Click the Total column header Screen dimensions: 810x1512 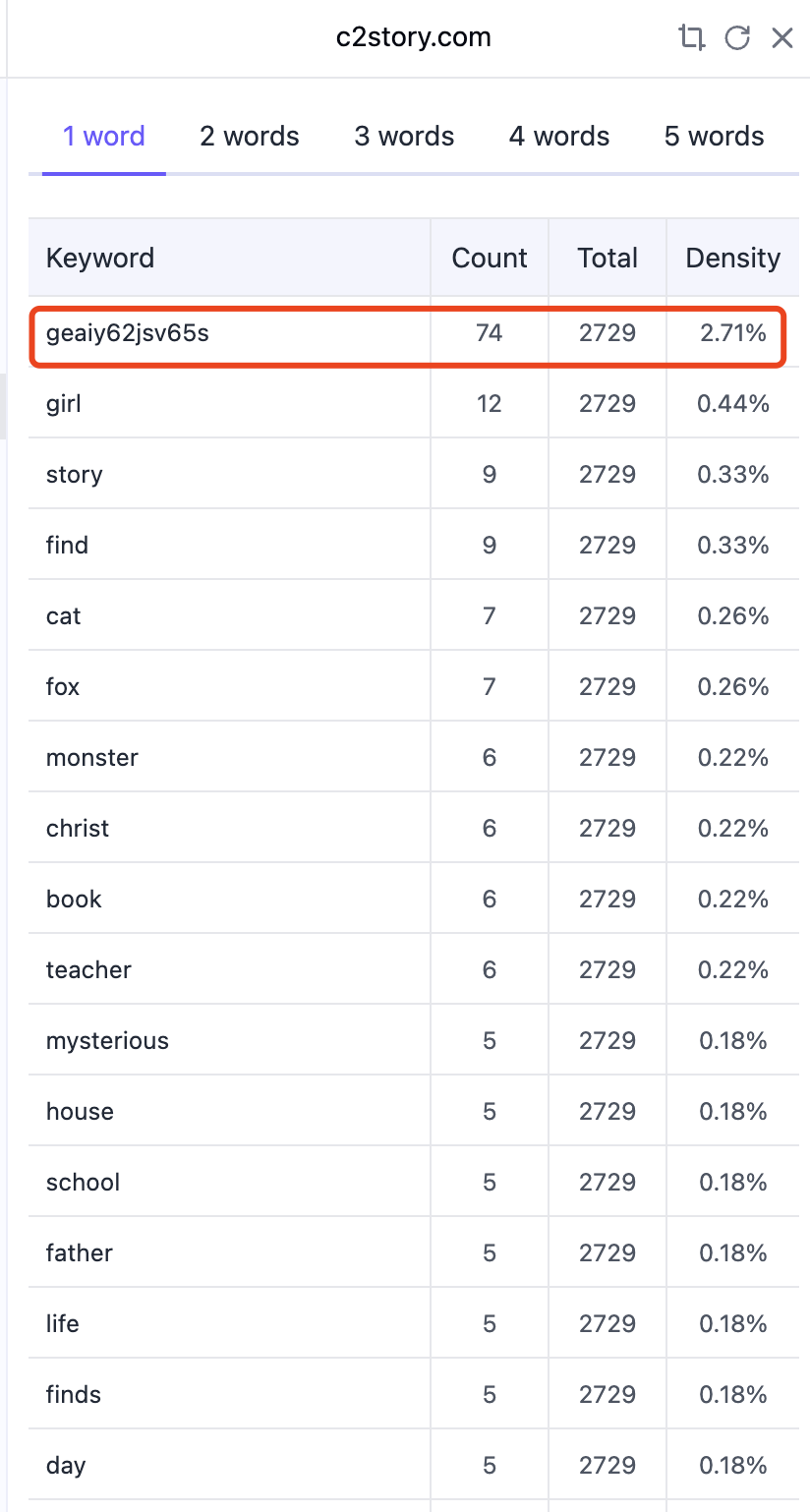coord(607,258)
